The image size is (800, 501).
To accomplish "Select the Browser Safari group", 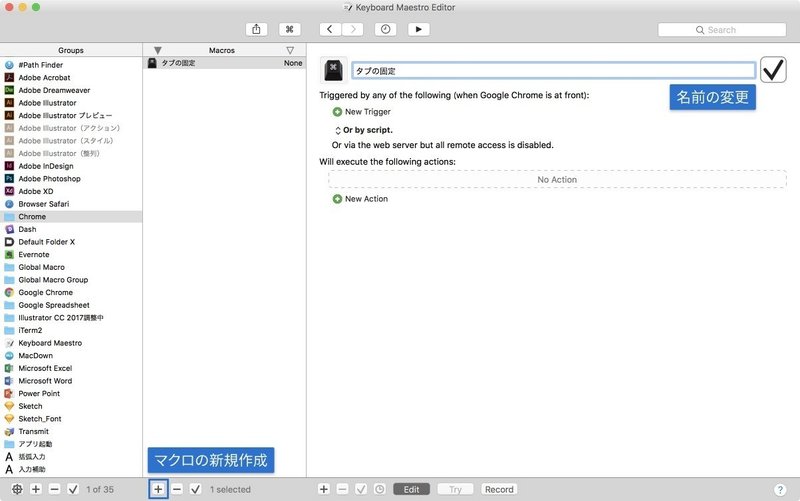I will click(71, 204).
